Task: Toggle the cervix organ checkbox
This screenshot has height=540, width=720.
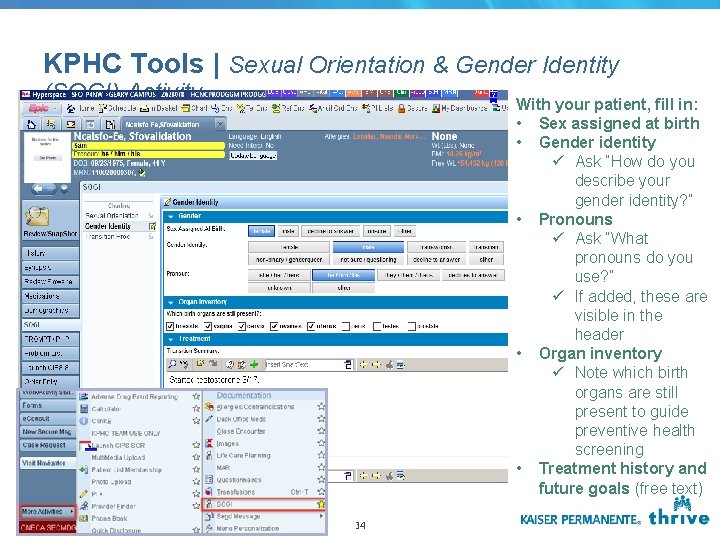Action: pyautogui.click(x=242, y=326)
